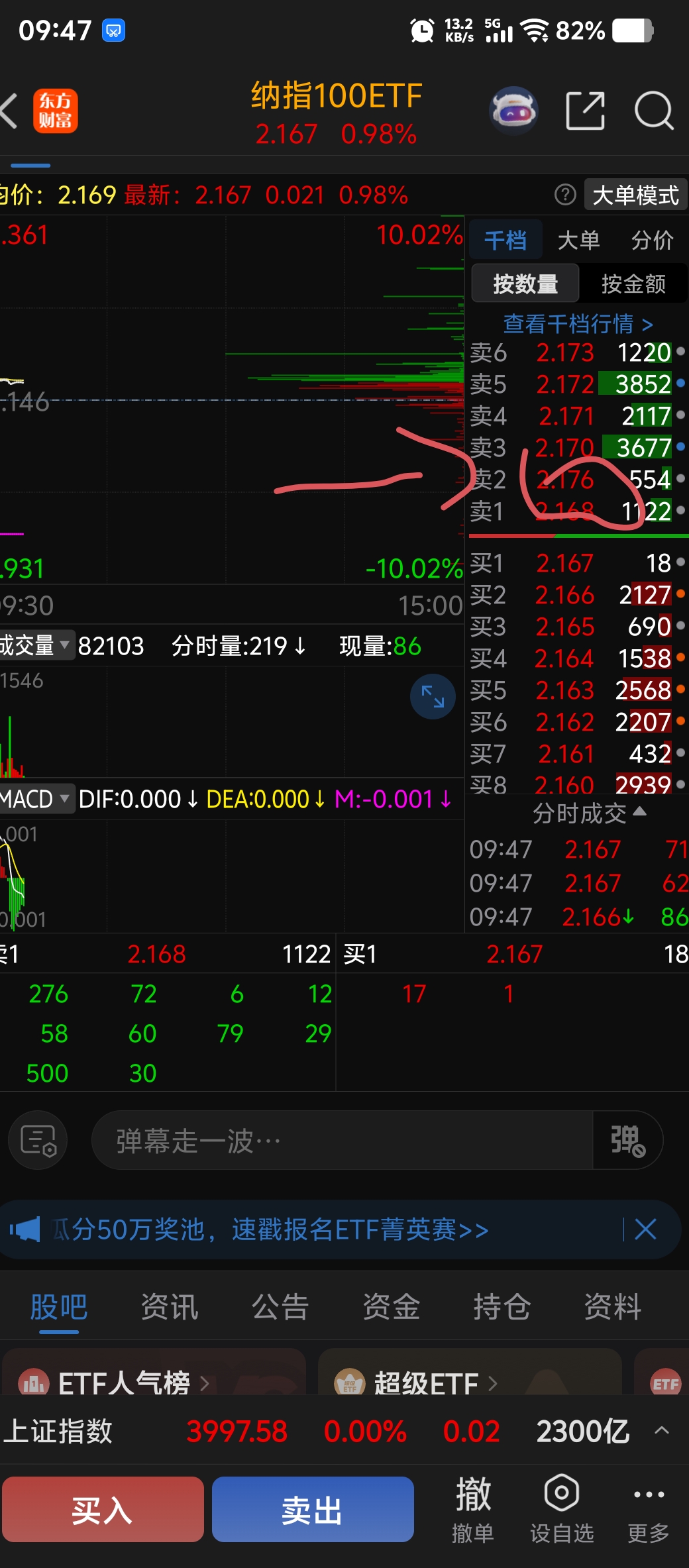Expand the ETF人气榜 chevron

[205, 1383]
